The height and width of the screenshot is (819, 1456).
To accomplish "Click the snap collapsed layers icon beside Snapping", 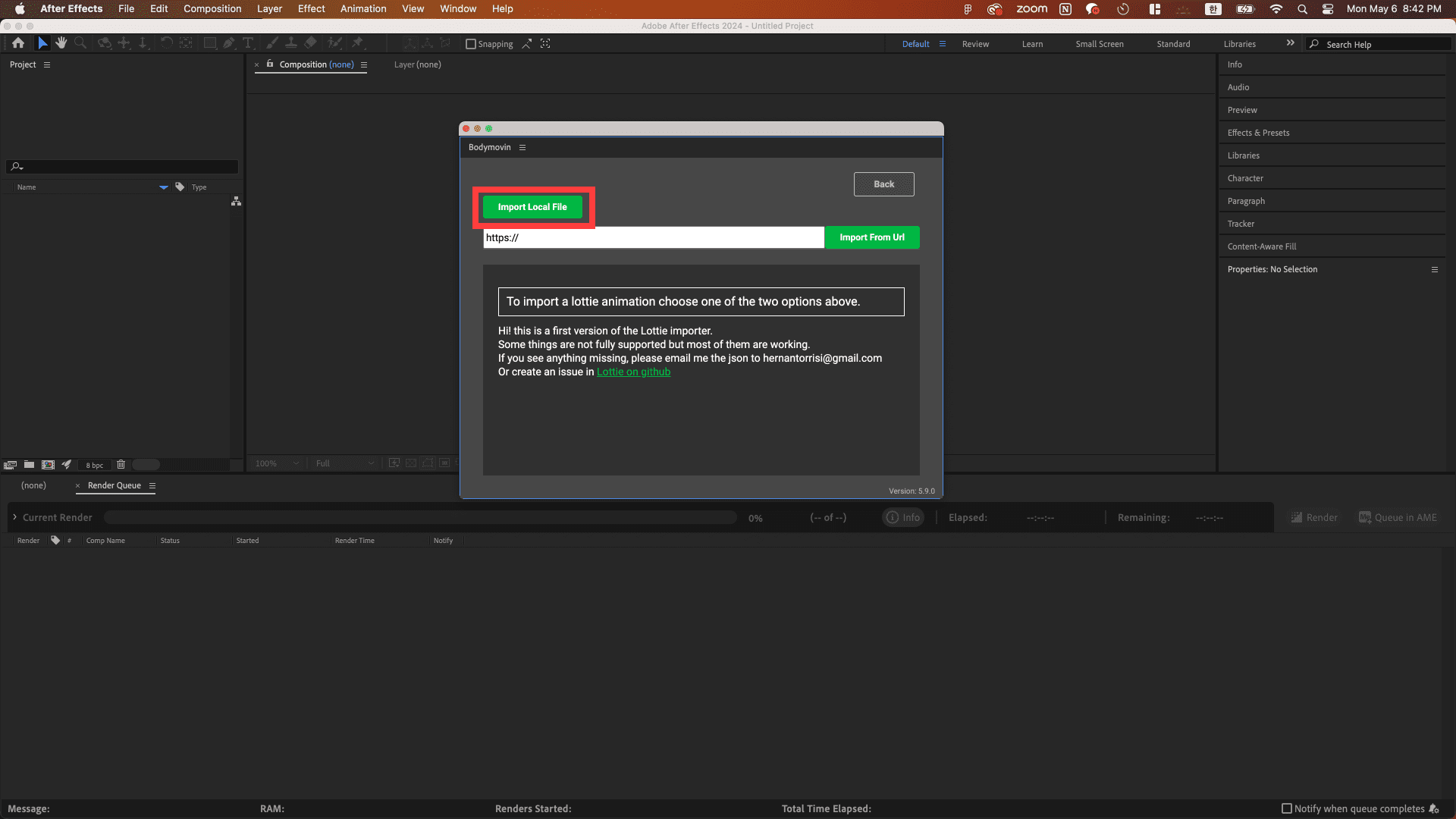I will pos(526,44).
